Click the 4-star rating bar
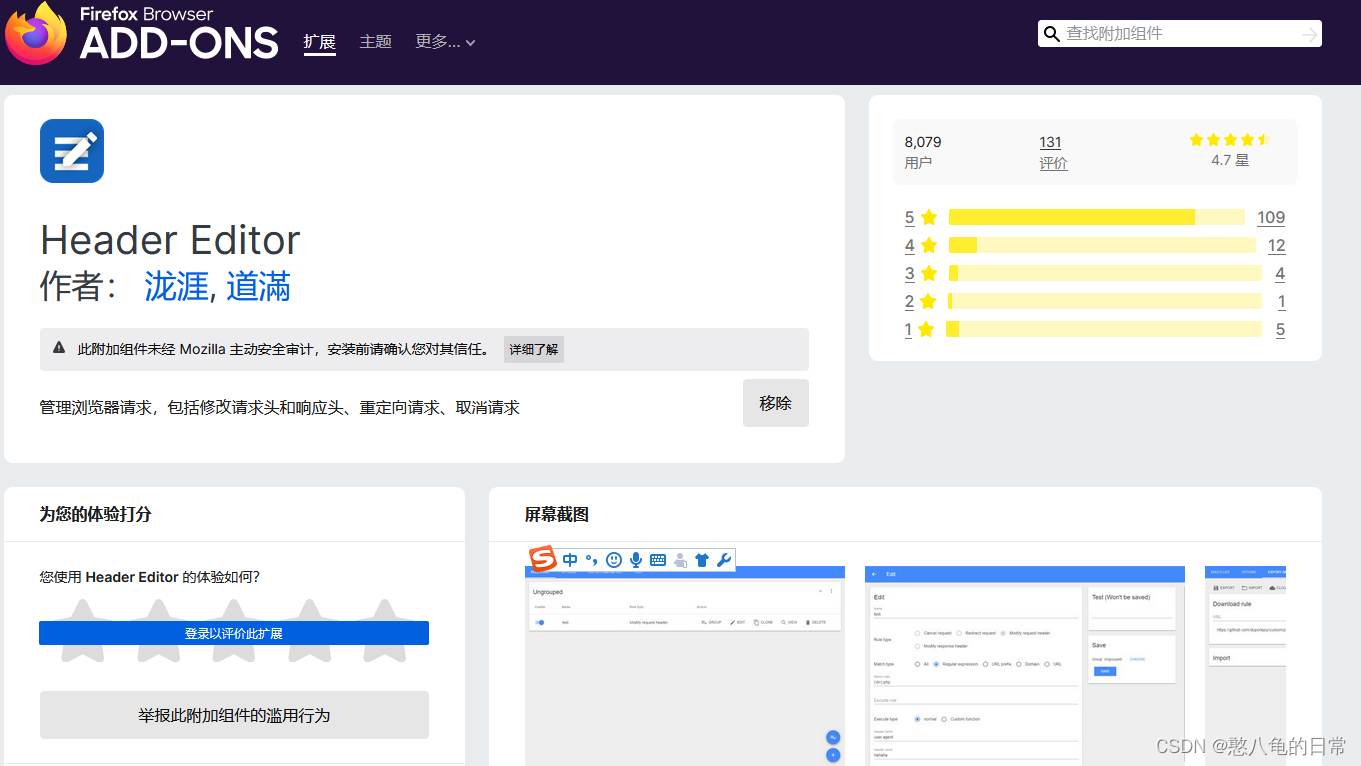 (1102, 245)
